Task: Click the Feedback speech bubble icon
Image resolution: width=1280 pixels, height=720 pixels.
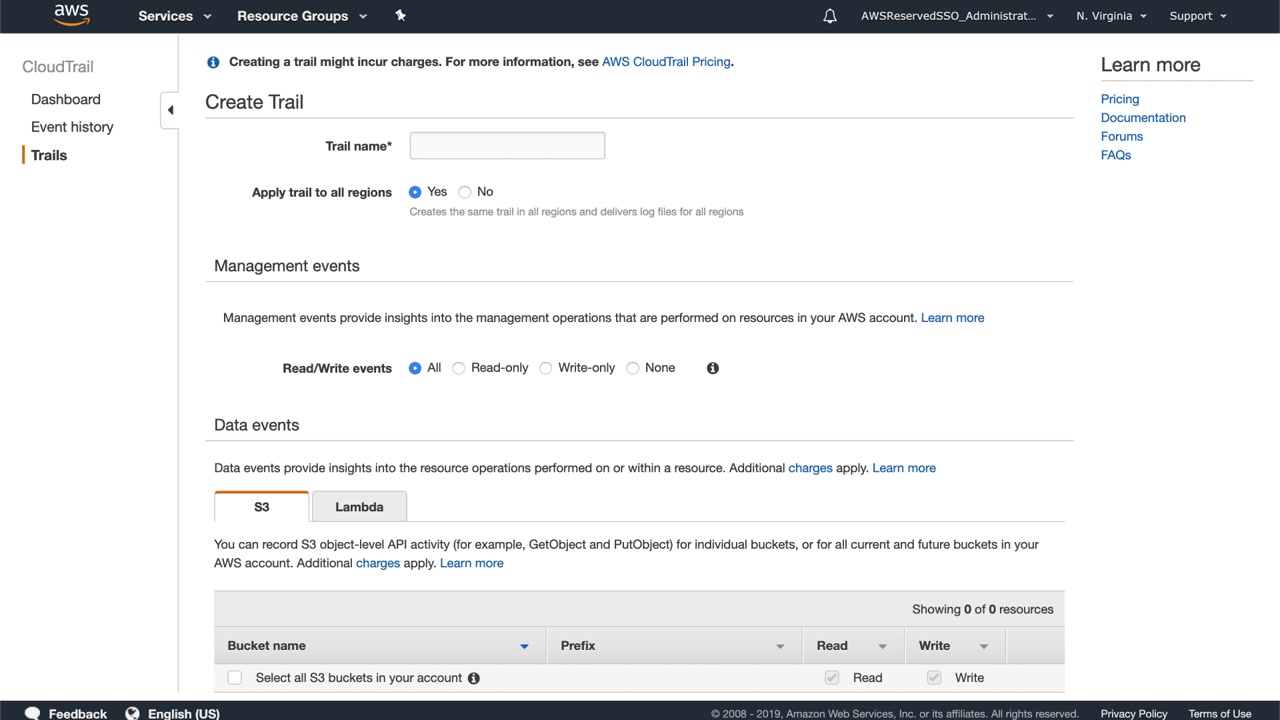Action: point(32,713)
